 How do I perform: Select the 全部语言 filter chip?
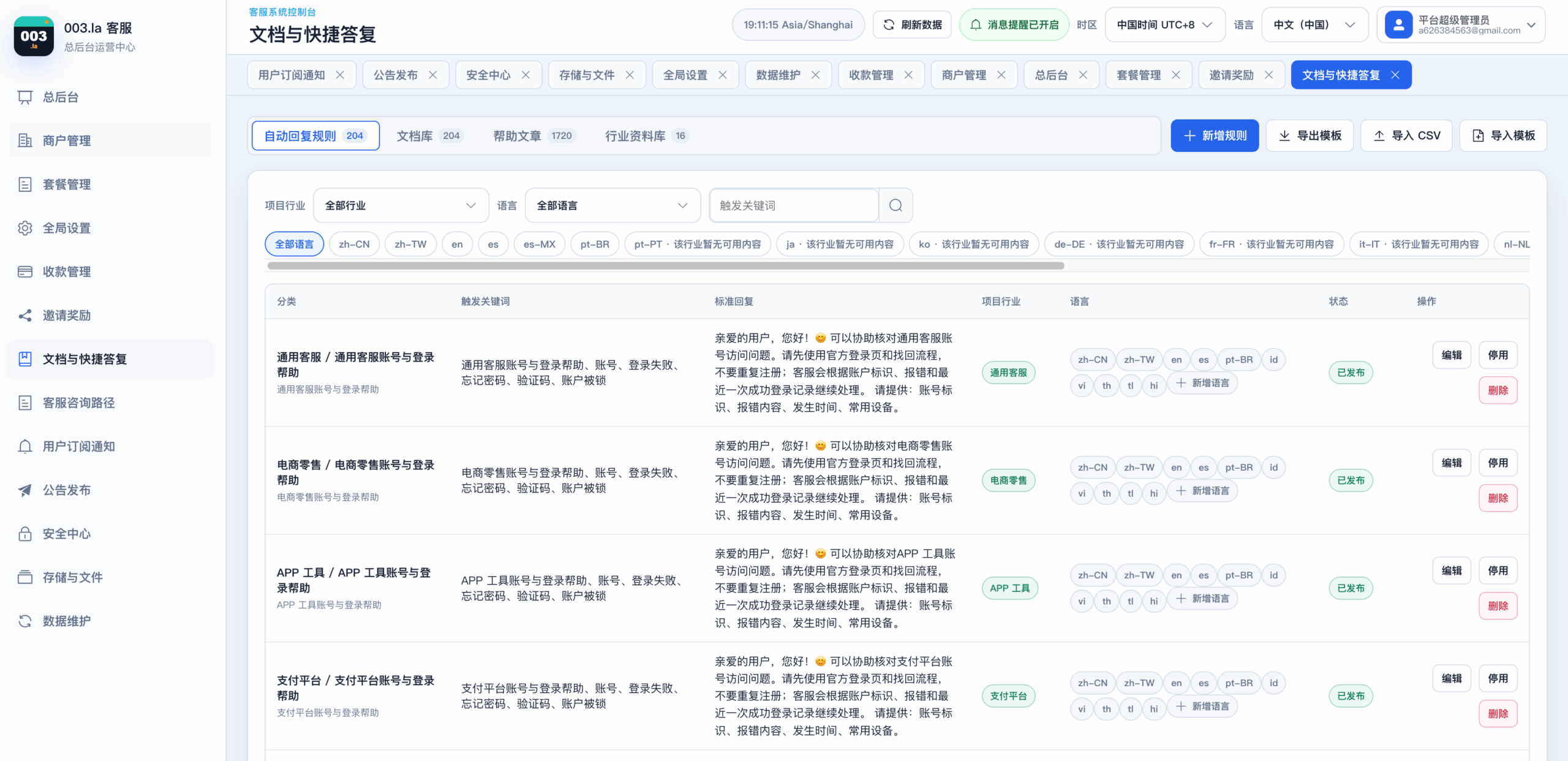coord(294,244)
